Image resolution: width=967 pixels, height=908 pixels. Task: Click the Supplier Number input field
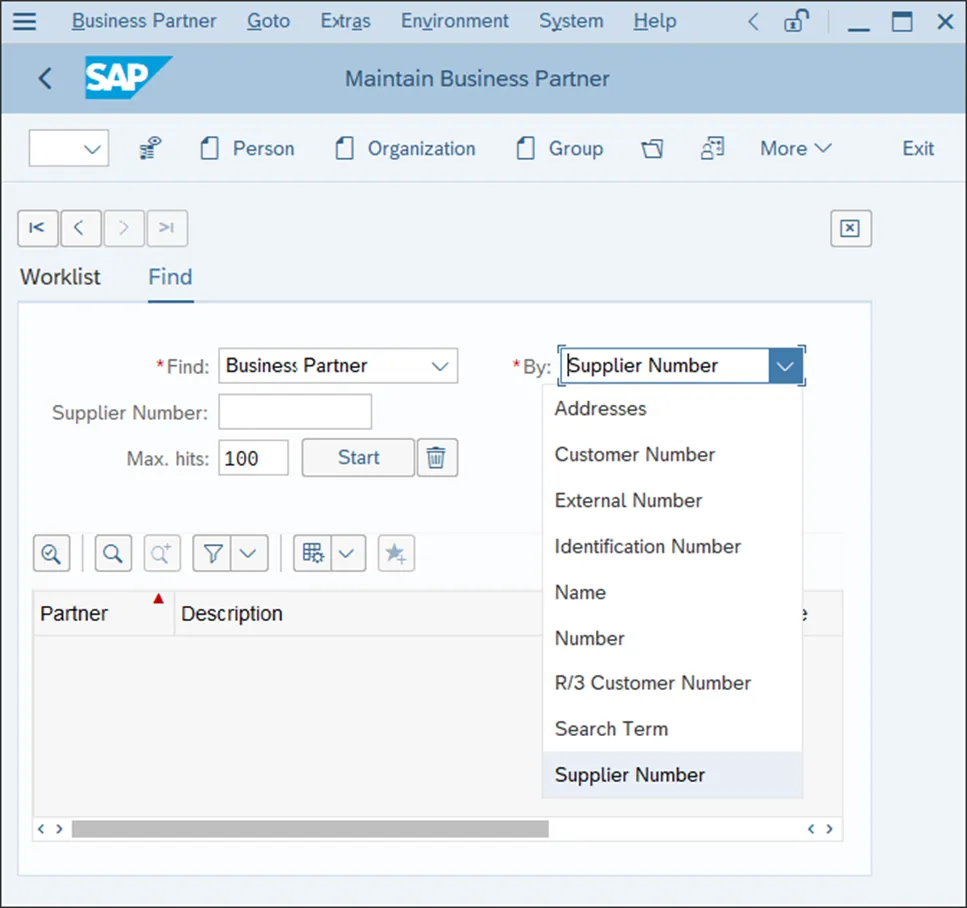click(295, 411)
